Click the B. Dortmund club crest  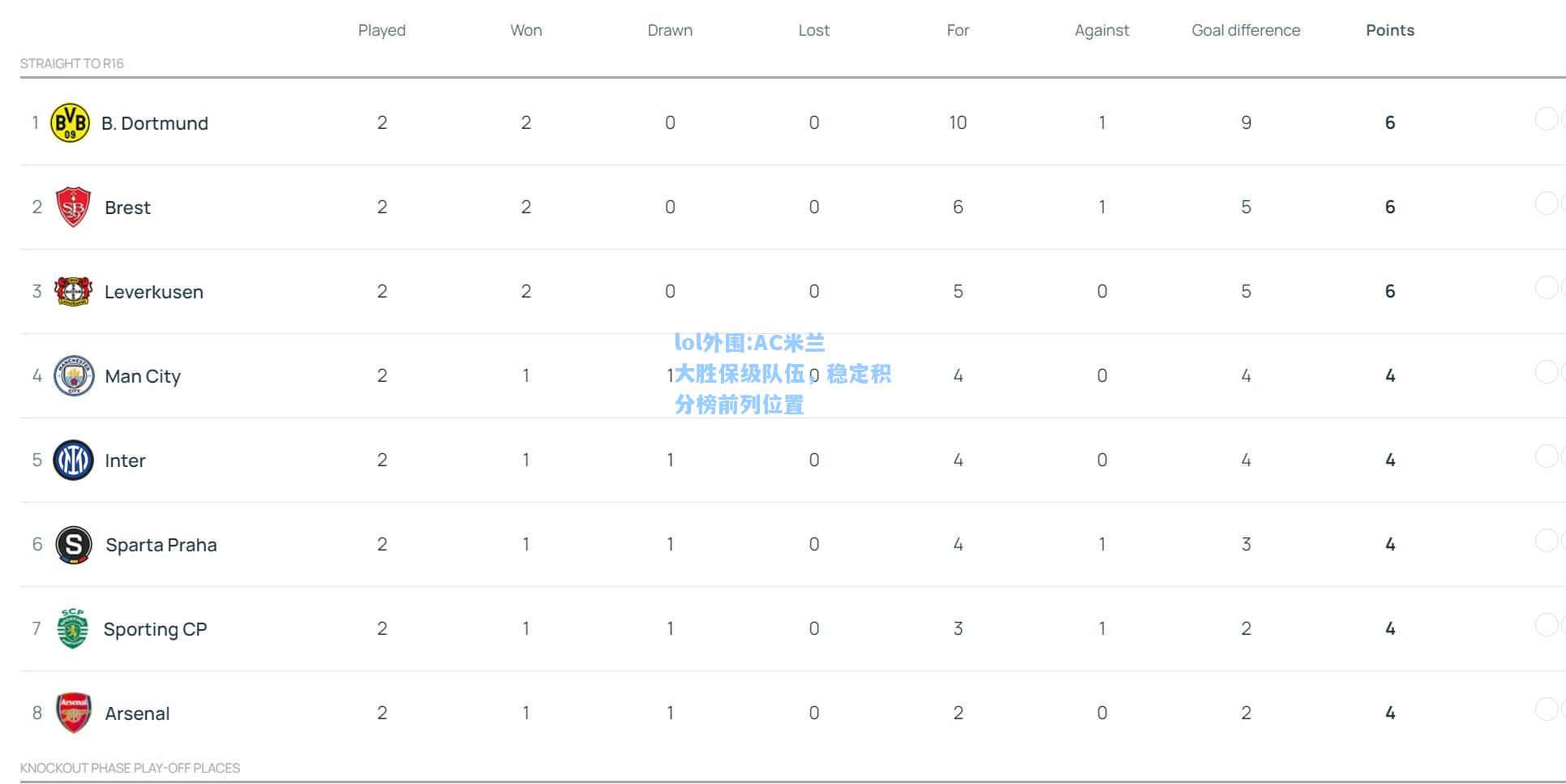(71, 122)
